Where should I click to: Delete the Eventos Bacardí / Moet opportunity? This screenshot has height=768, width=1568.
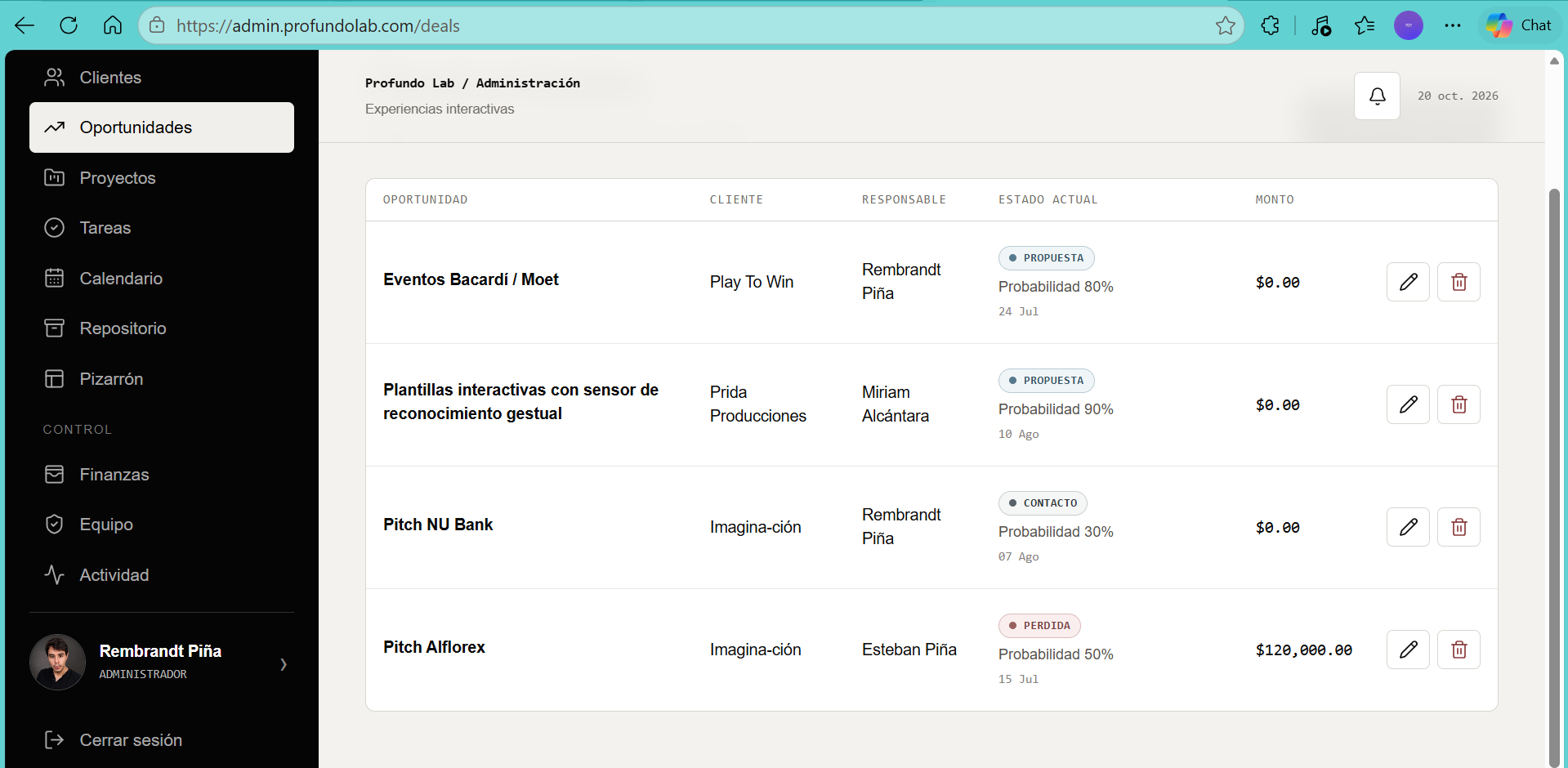(1459, 282)
